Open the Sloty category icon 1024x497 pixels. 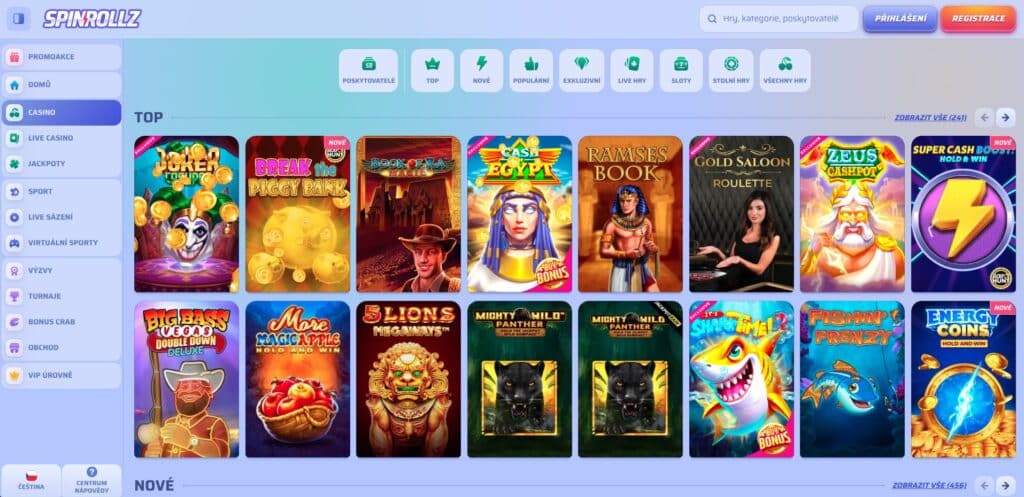[681, 71]
